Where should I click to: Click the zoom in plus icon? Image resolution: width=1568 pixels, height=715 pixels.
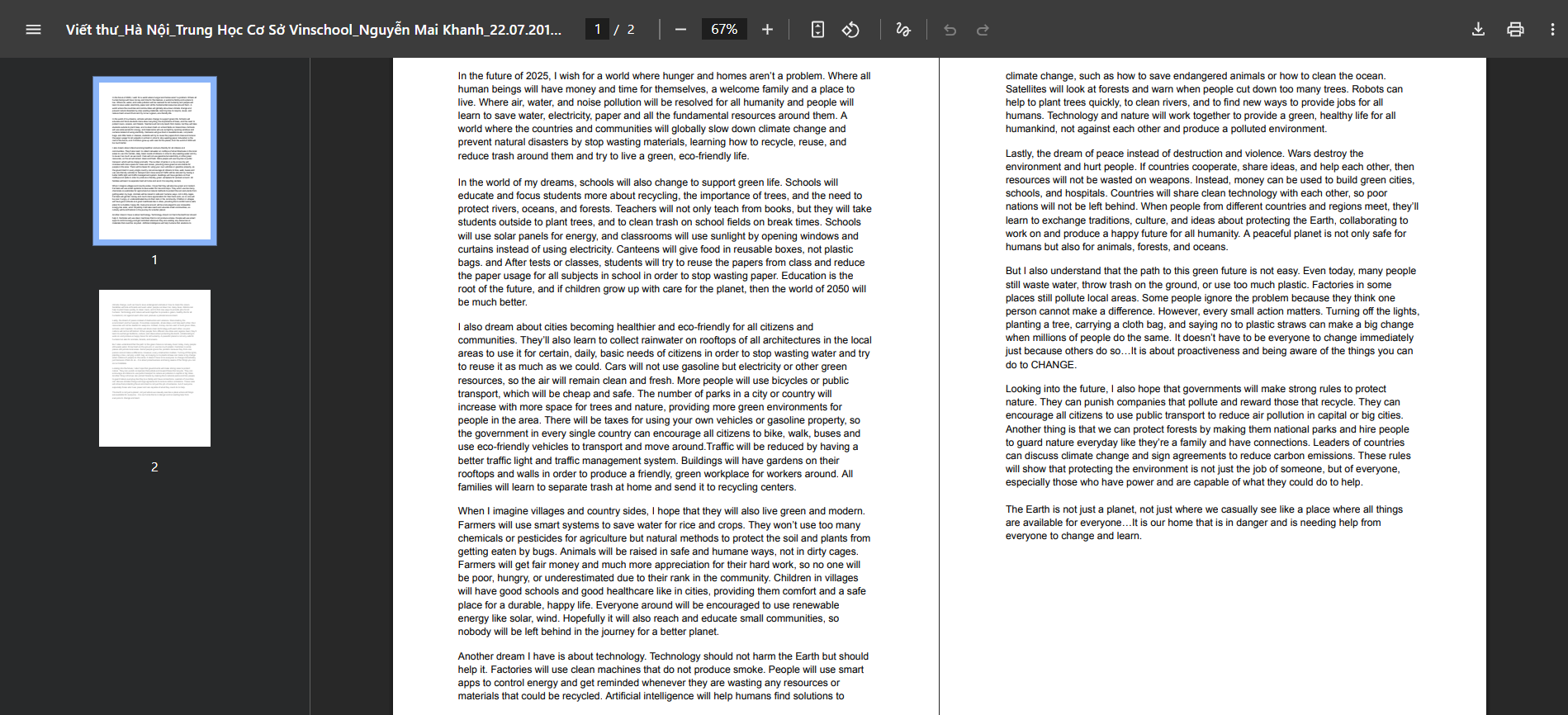tap(767, 30)
